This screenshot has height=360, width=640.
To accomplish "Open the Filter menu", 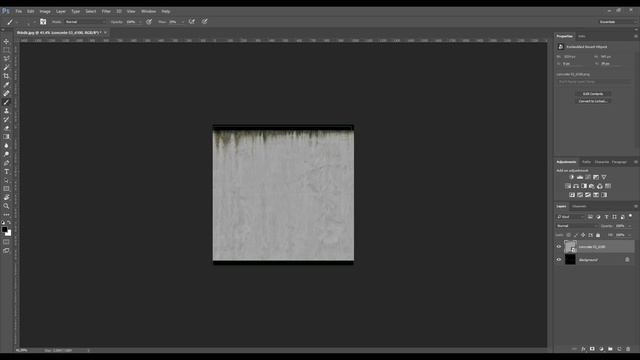I will (x=106, y=11).
